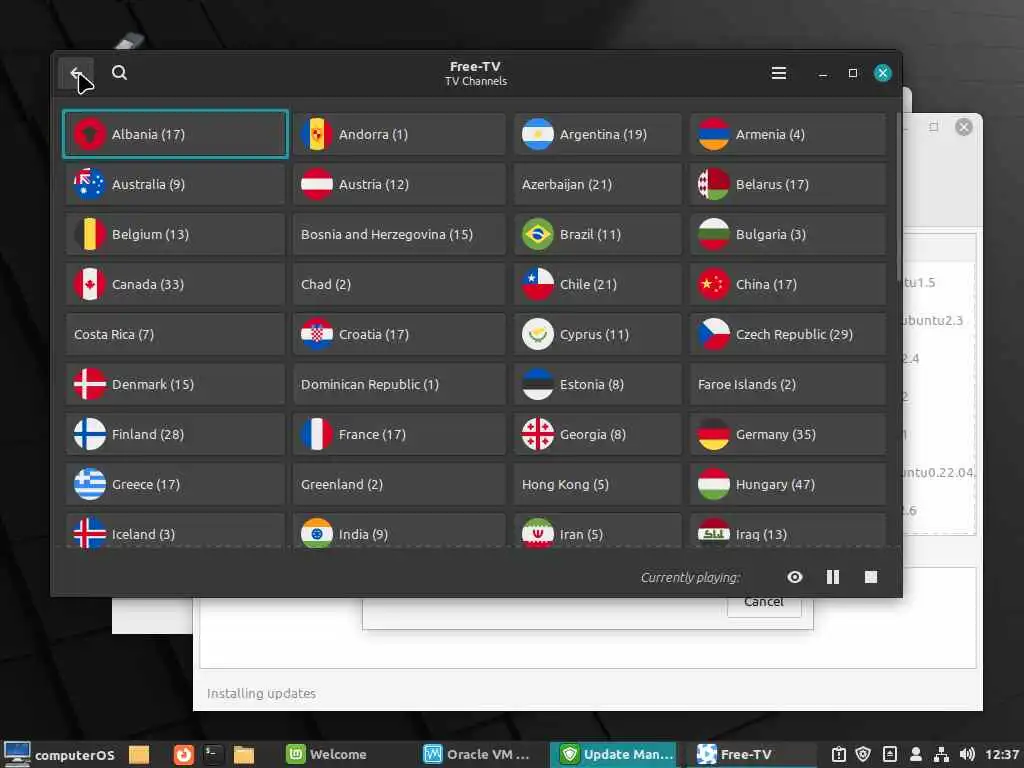
Task: Click the Iran flag icon
Action: (x=537, y=534)
